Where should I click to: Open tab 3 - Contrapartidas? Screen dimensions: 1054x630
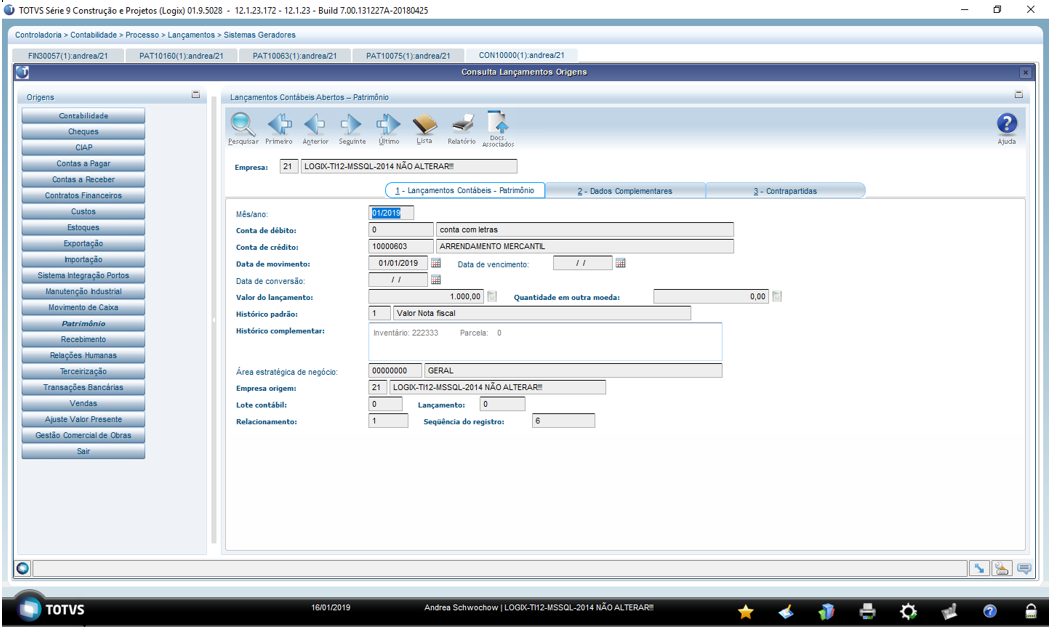point(785,191)
